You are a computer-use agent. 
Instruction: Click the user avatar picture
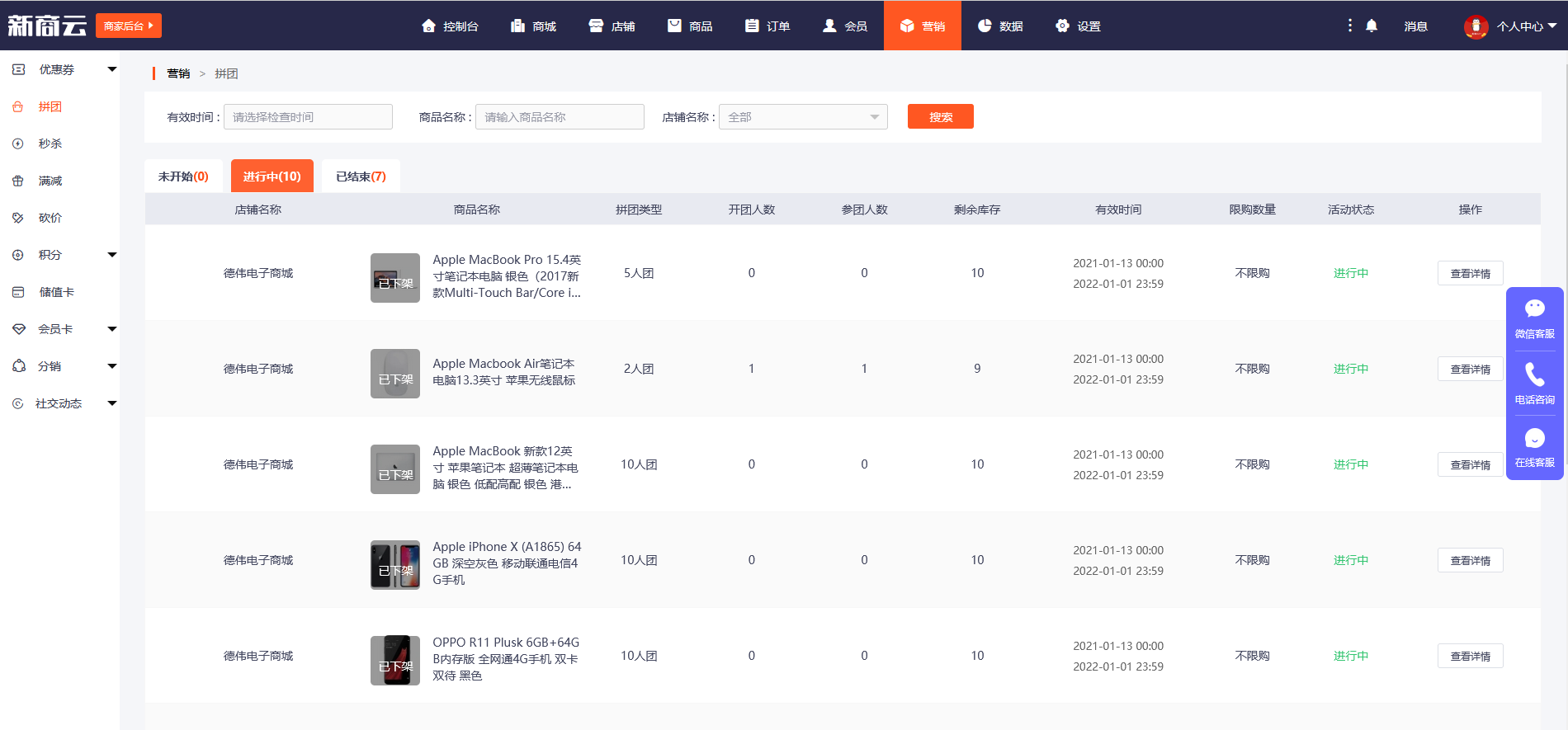click(1476, 26)
